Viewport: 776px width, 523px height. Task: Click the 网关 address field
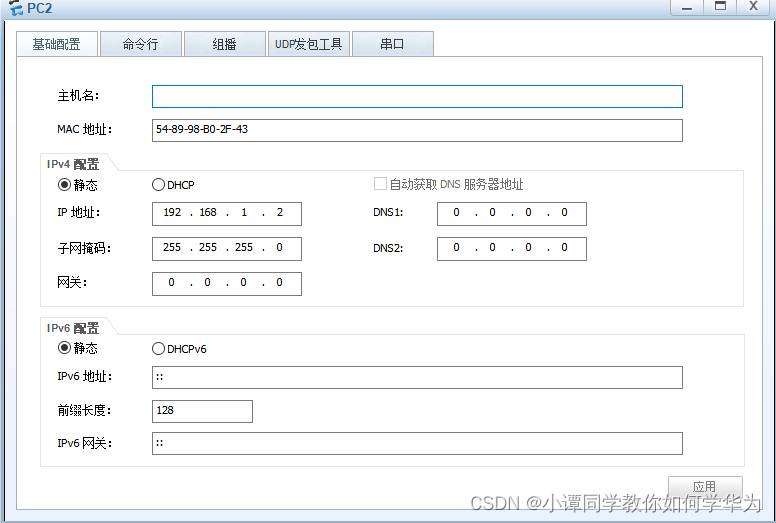click(x=227, y=284)
